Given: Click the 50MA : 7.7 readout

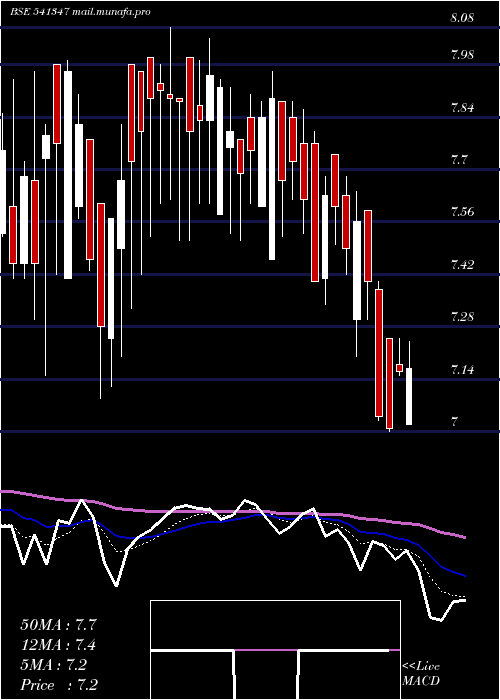Looking at the screenshot, I should pyautogui.click(x=58, y=625).
